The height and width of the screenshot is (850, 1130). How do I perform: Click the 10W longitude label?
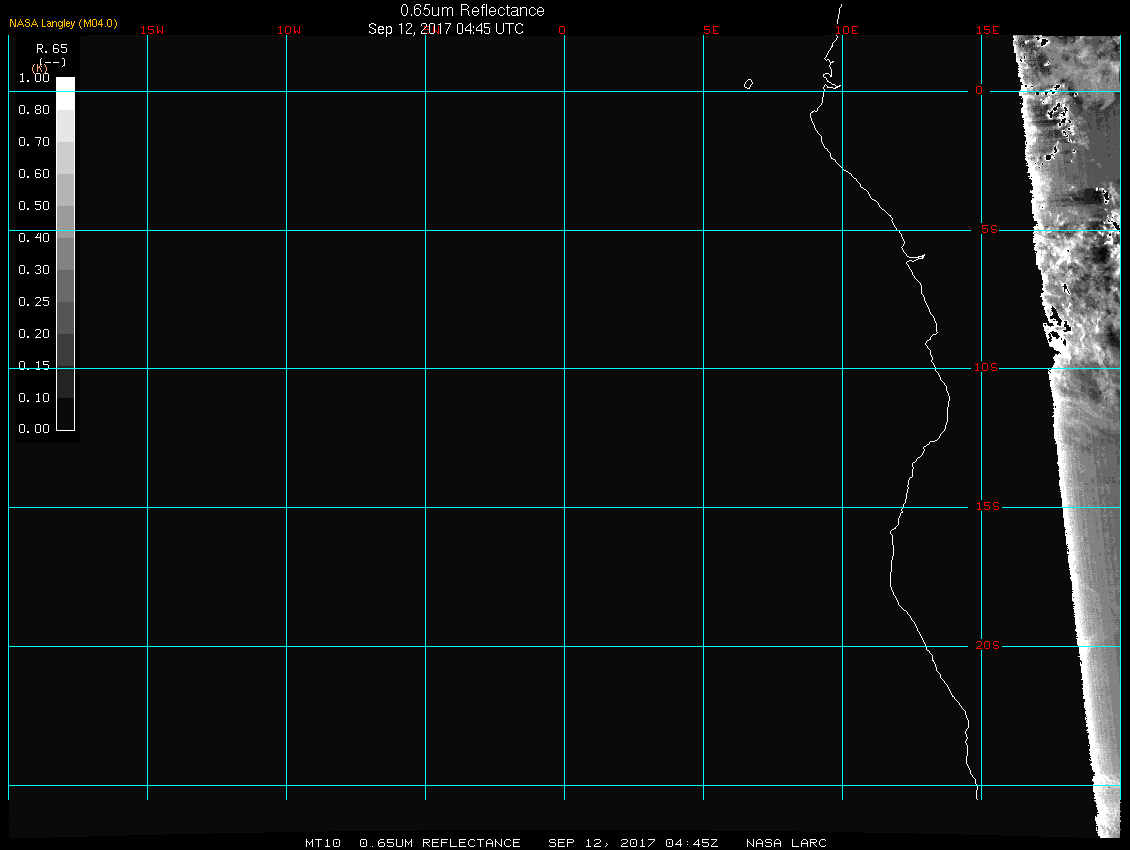[x=289, y=30]
